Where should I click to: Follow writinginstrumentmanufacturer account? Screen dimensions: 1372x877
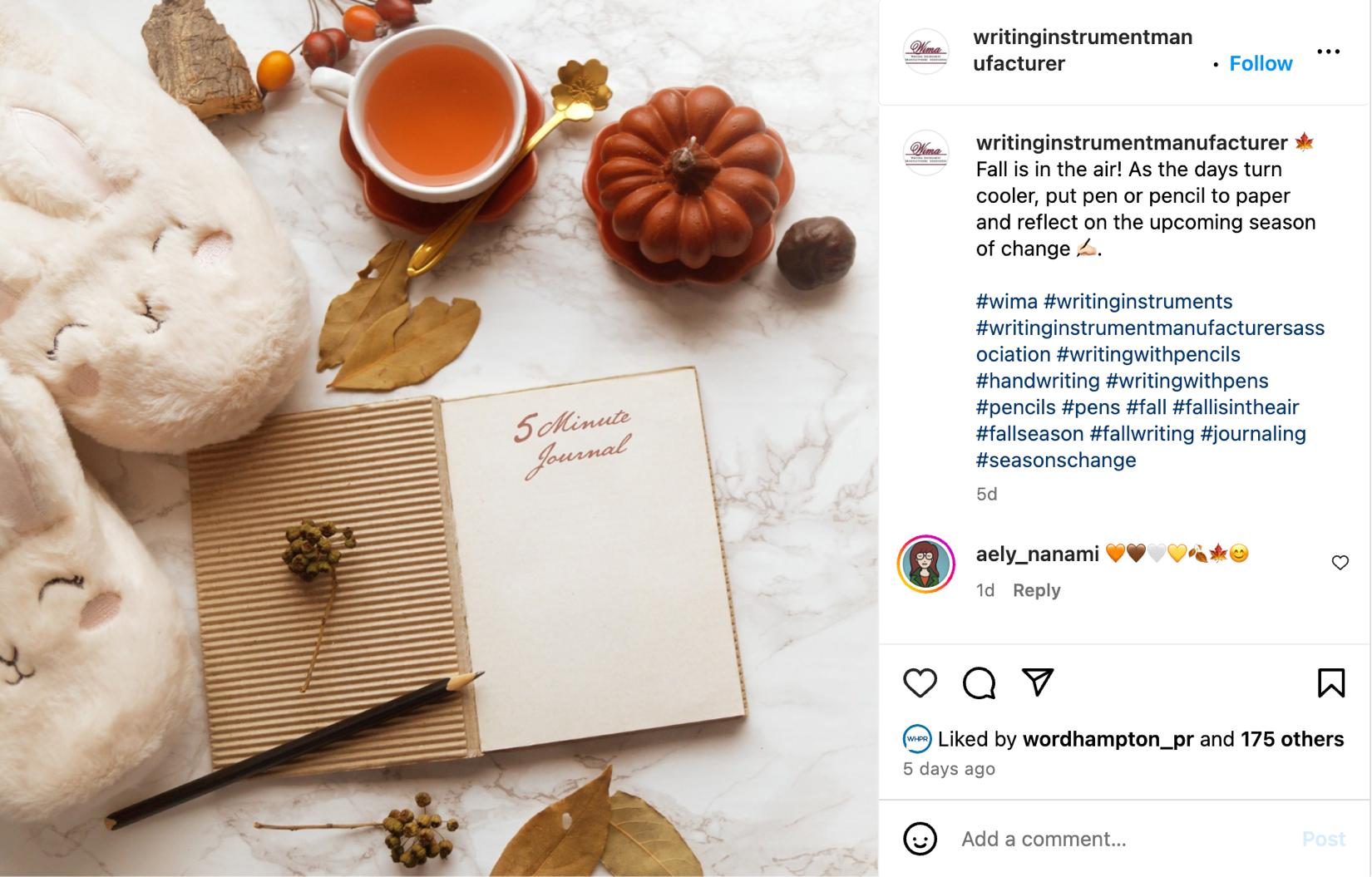(x=1261, y=63)
